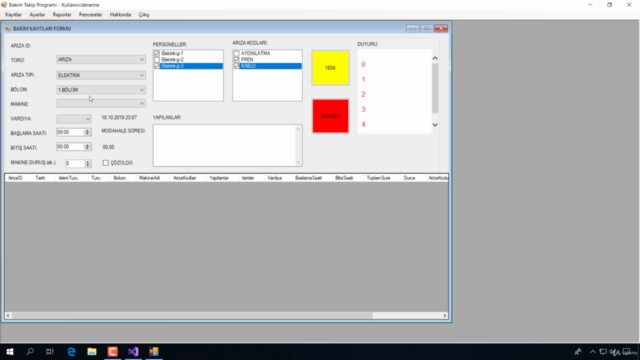Screen dimensions: 640x360
Task: Click BİTİŞ SAATİ time field
Action: tap(70, 147)
